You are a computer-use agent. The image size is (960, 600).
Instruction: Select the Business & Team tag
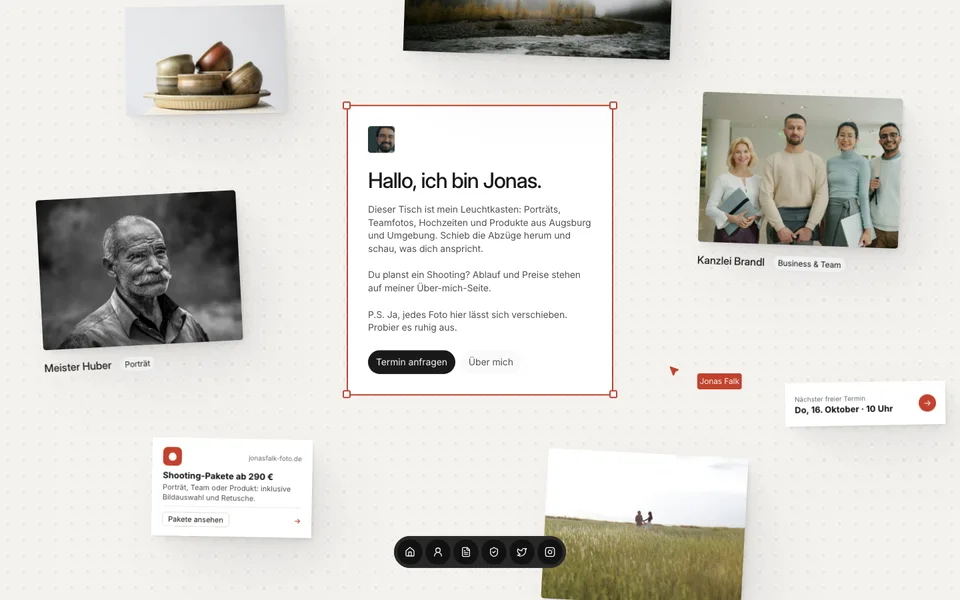(x=809, y=264)
